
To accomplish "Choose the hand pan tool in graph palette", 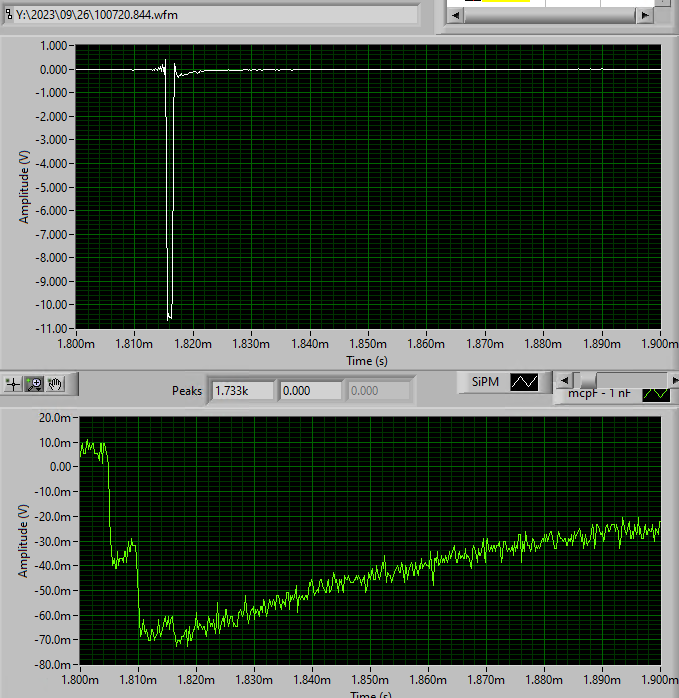I will pyautogui.click(x=55, y=384).
